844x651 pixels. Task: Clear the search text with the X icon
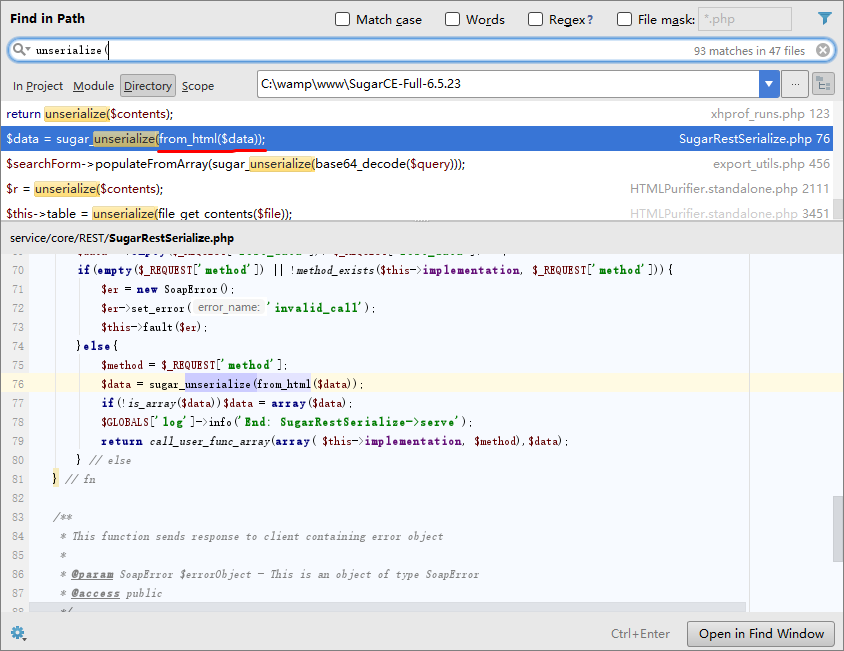(823, 50)
